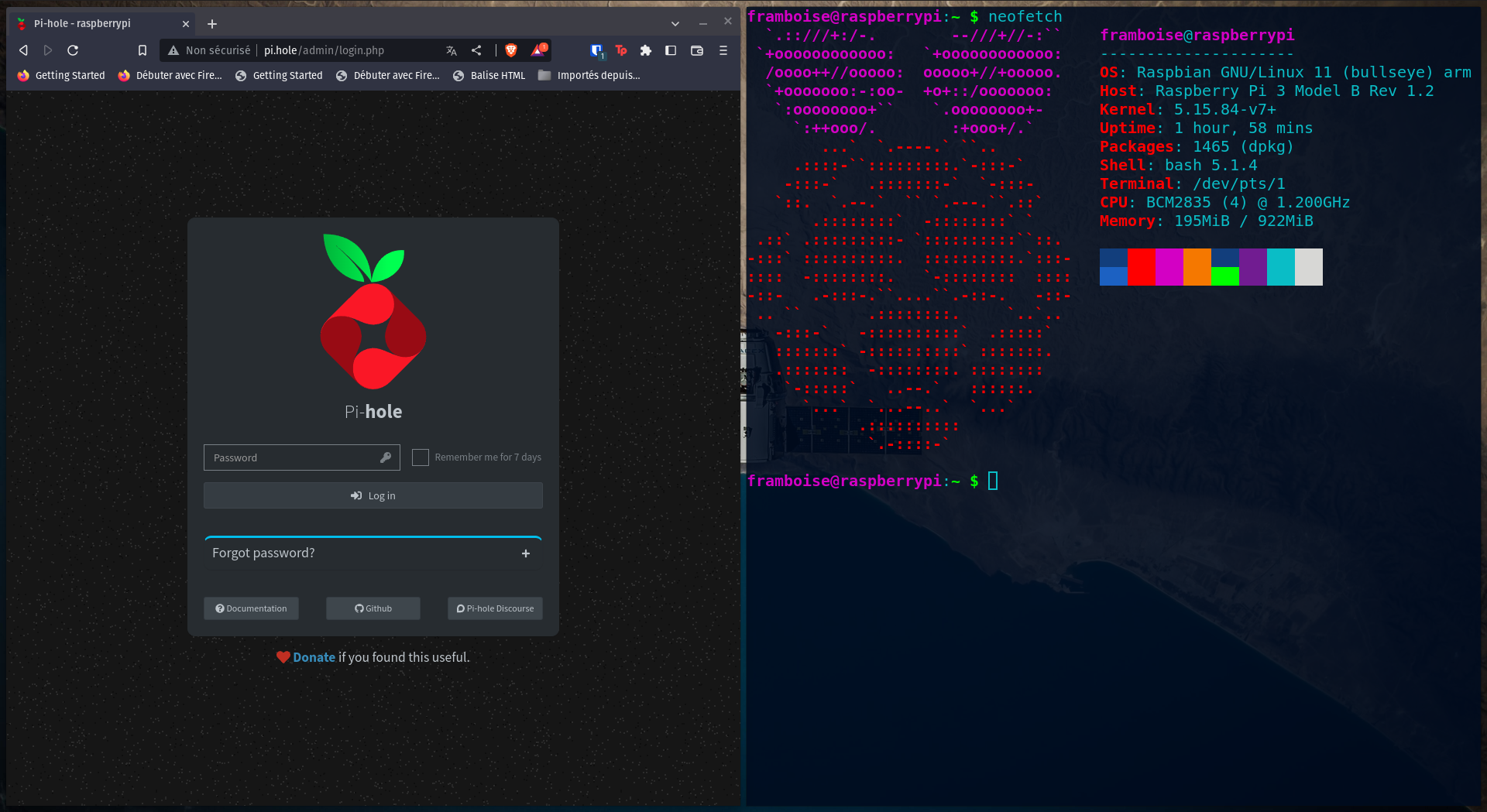Click the plus icon beside Forgot password?
This screenshot has width=1487, height=812.
click(x=526, y=553)
